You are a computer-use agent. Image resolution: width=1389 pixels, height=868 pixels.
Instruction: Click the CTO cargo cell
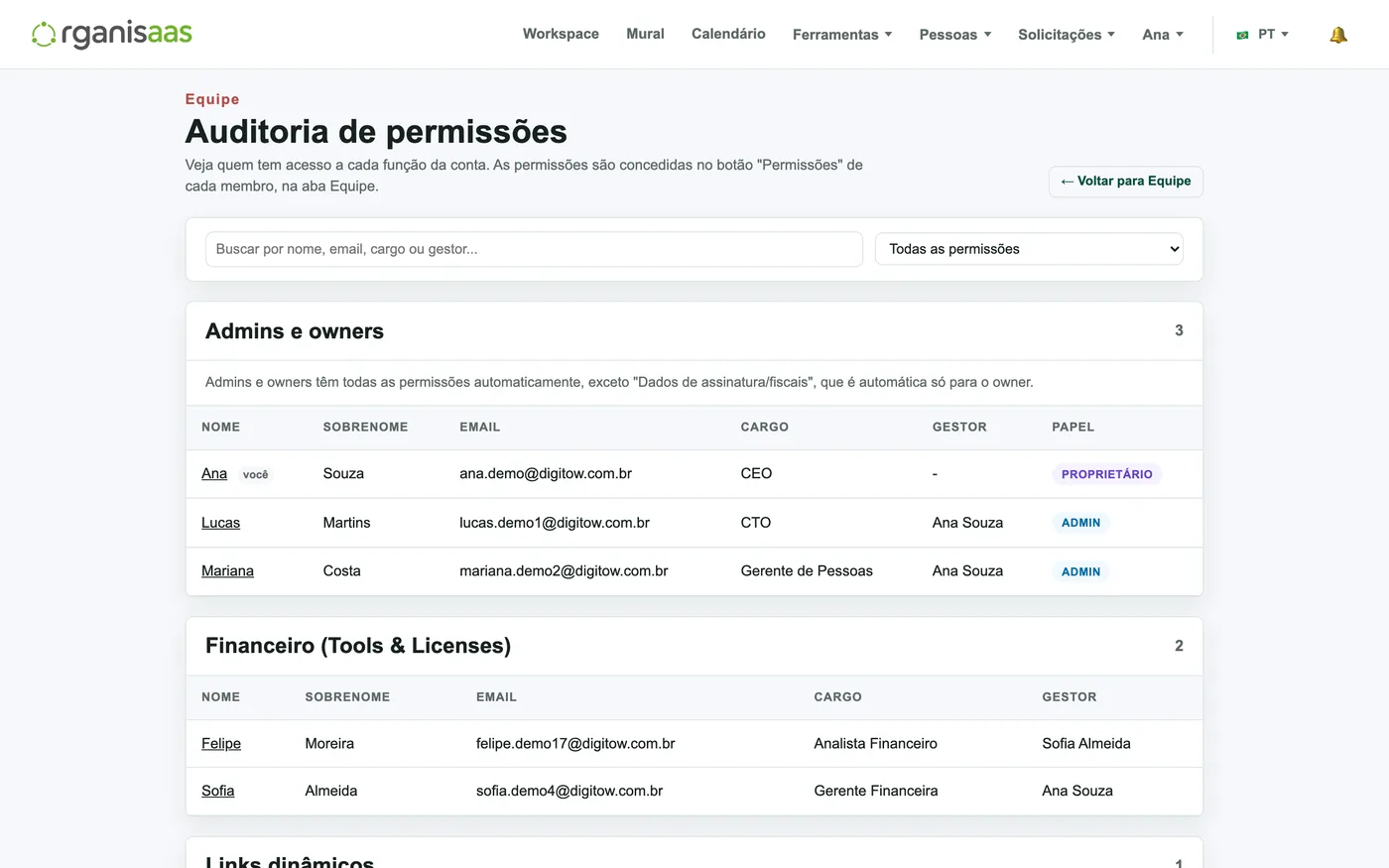[x=756, y=523]
